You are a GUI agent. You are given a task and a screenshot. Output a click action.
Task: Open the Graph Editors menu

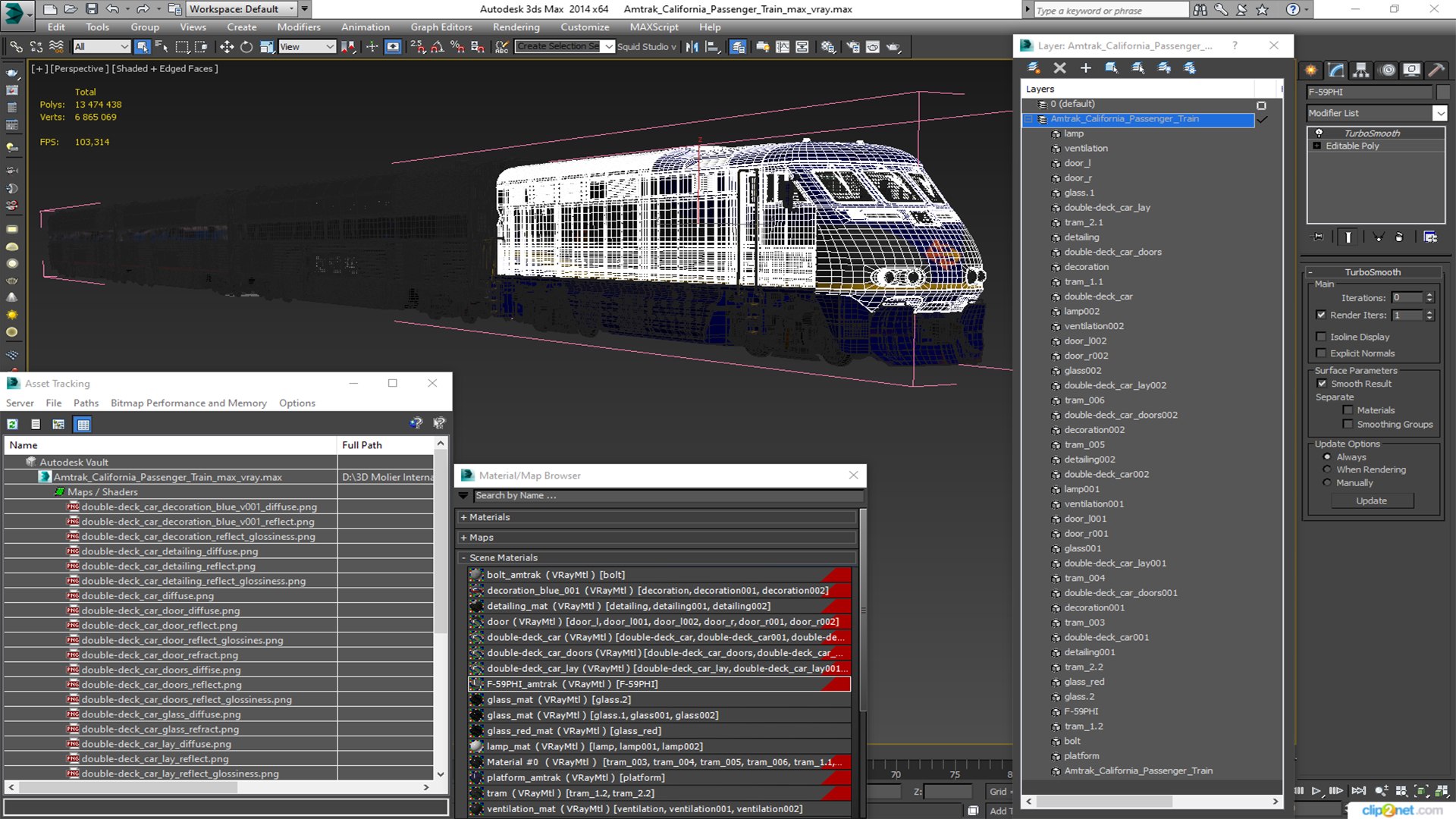tap(441, 27)
